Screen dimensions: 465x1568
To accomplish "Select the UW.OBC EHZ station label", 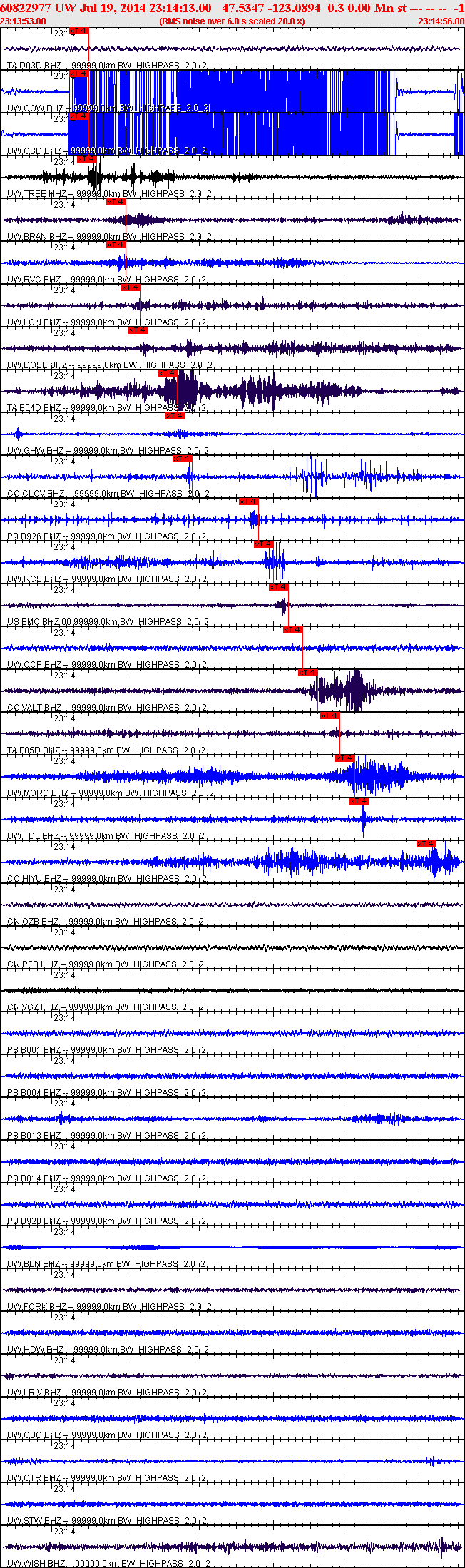I will click(x=34, y=1435).
